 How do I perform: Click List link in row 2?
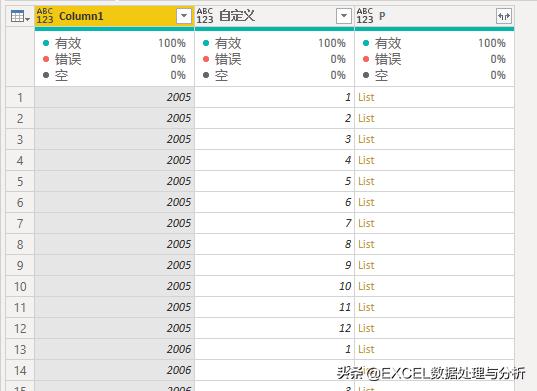click(x=366, y=118)
